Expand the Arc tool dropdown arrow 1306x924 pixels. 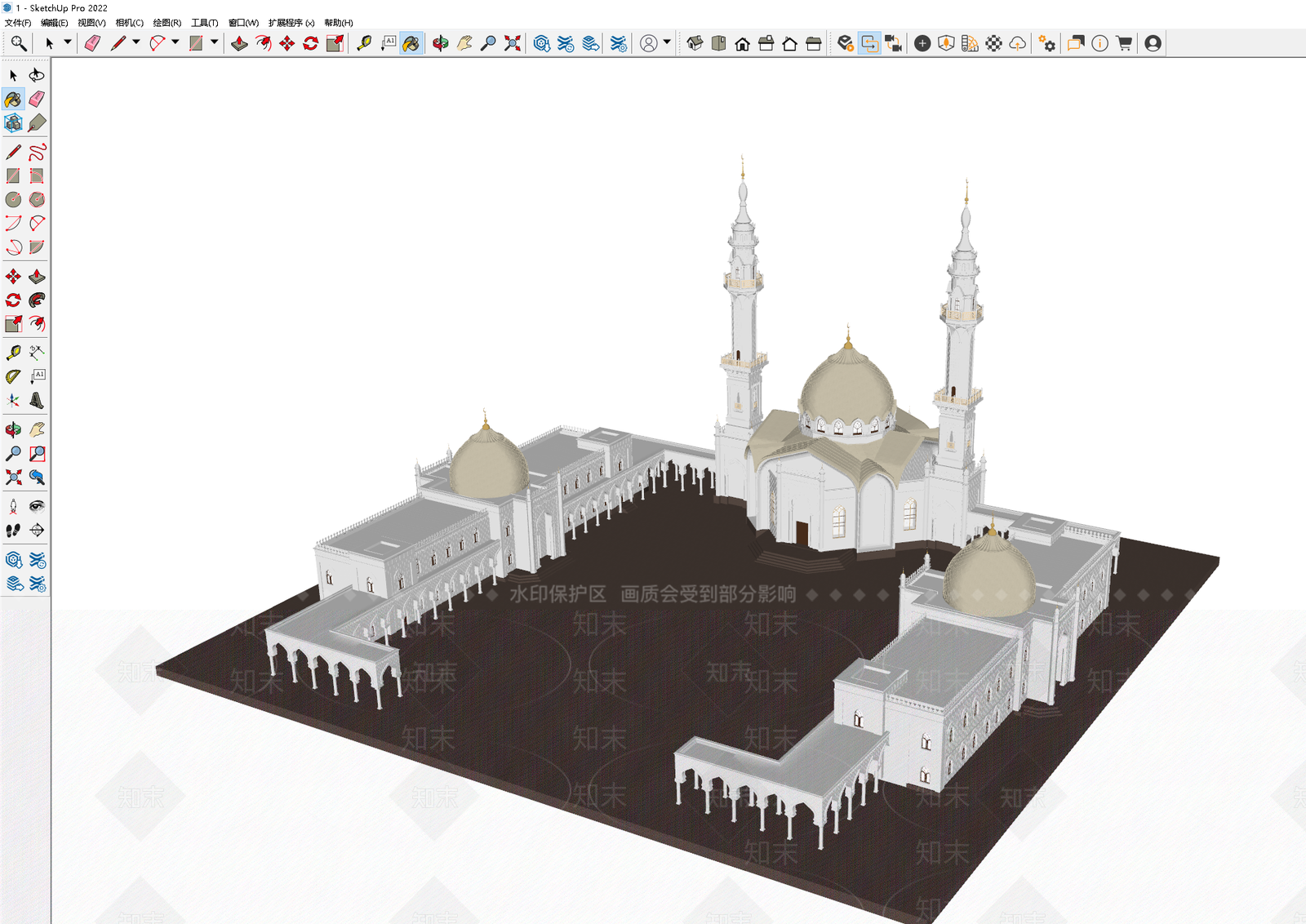tap(175, 42)
